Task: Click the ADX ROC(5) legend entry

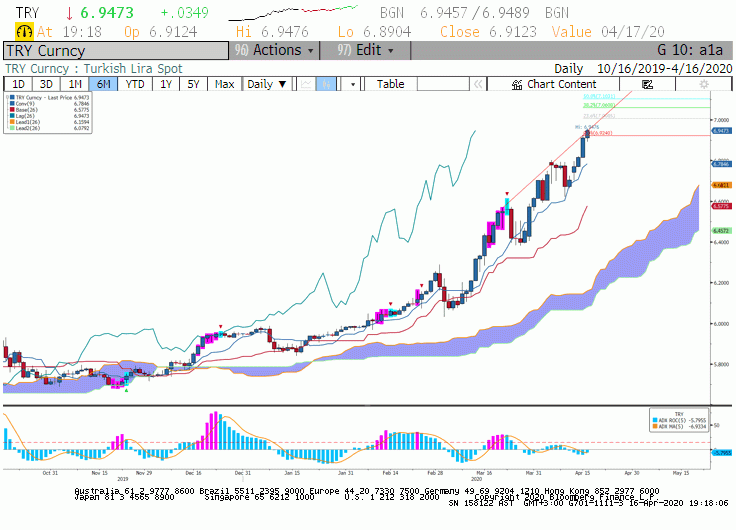Action: coord(679,420)
